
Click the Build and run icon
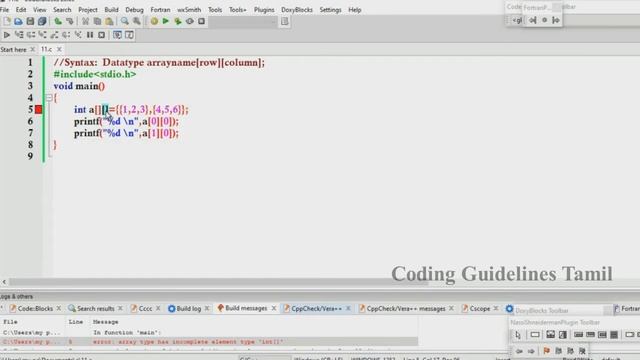178,21
